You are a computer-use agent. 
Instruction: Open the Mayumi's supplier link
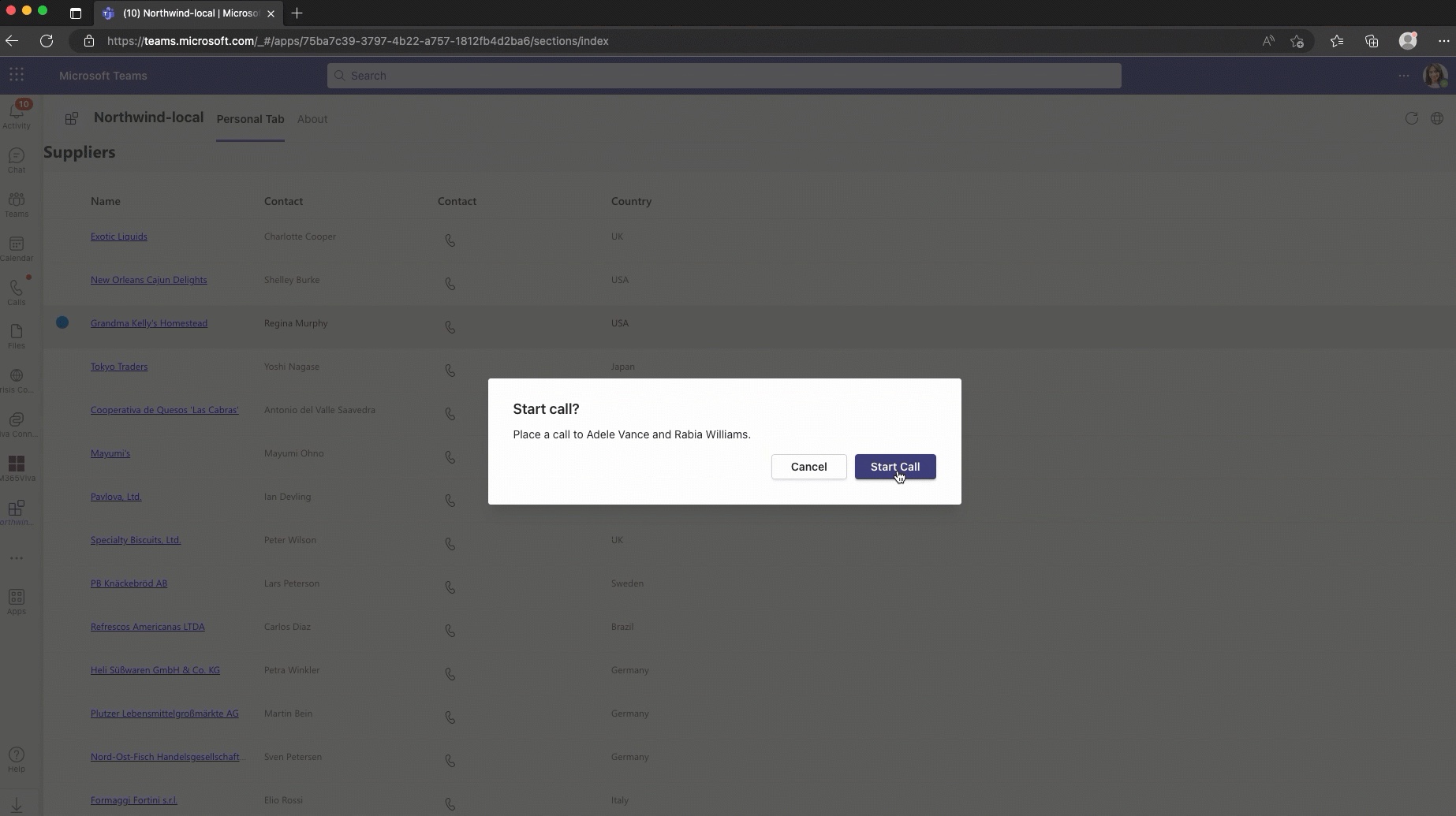[x=110, y=453]
